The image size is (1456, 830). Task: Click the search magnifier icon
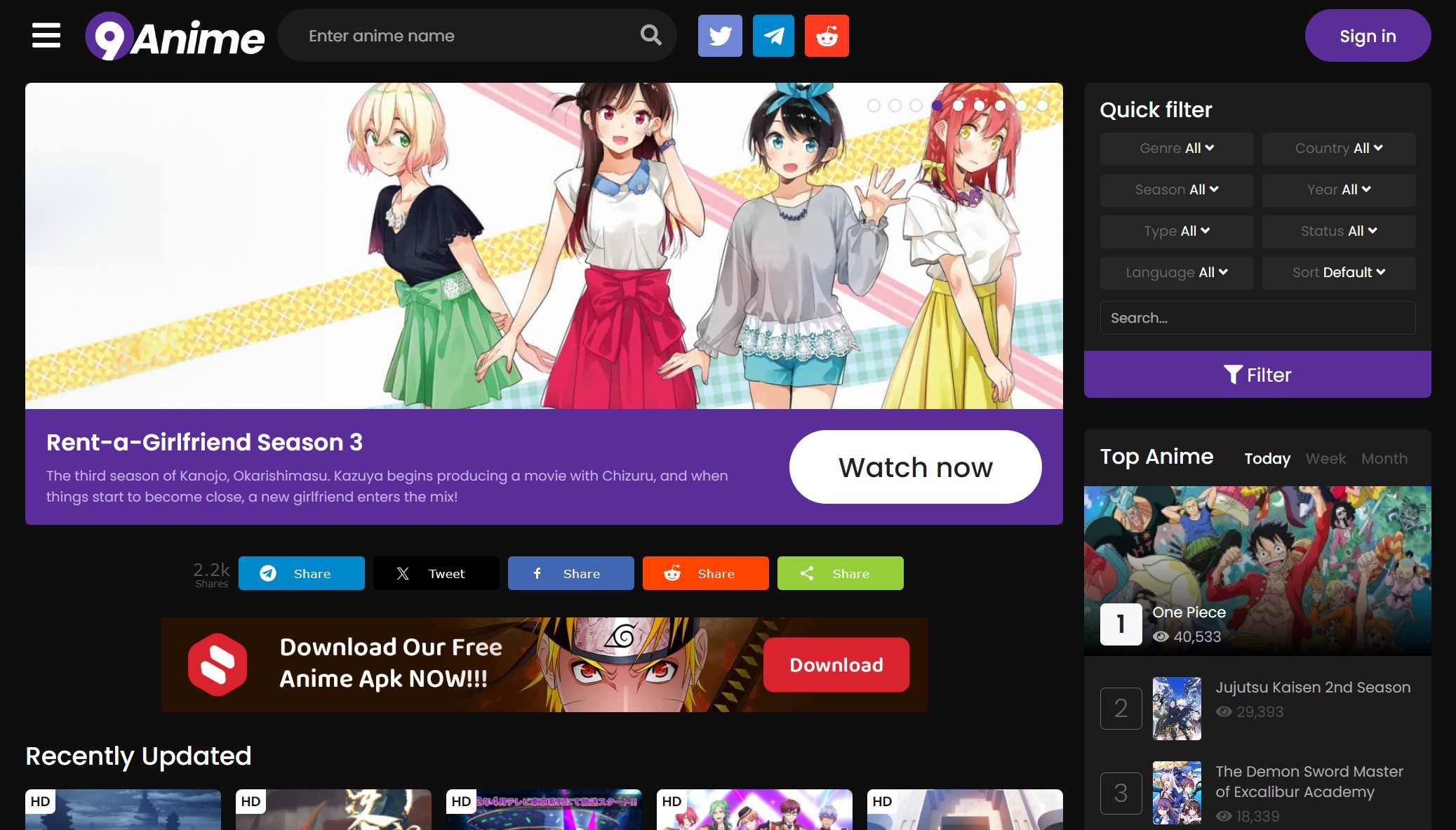point(651,35)
